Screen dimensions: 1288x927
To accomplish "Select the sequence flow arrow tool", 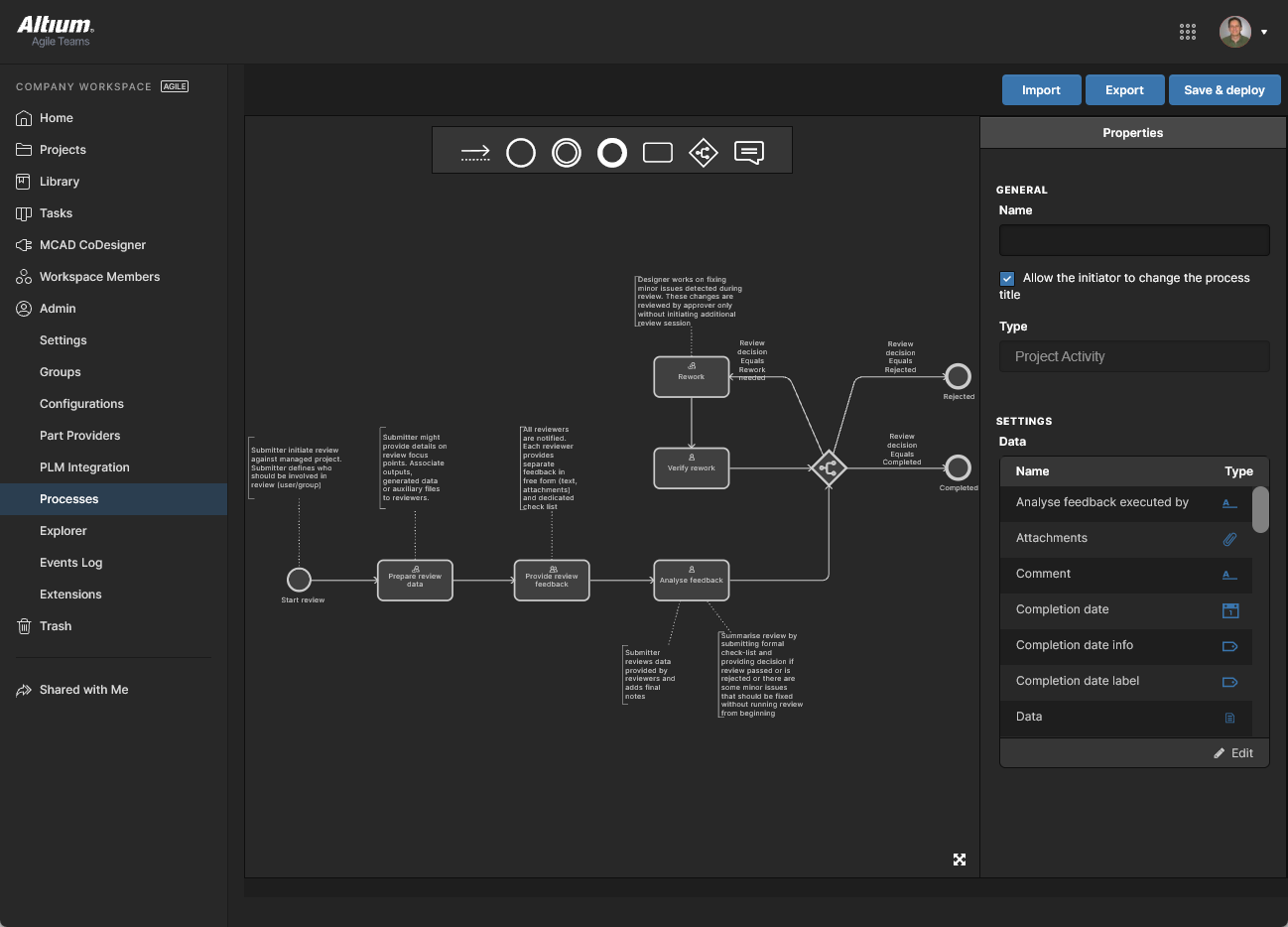I will (x=475, y=153).
